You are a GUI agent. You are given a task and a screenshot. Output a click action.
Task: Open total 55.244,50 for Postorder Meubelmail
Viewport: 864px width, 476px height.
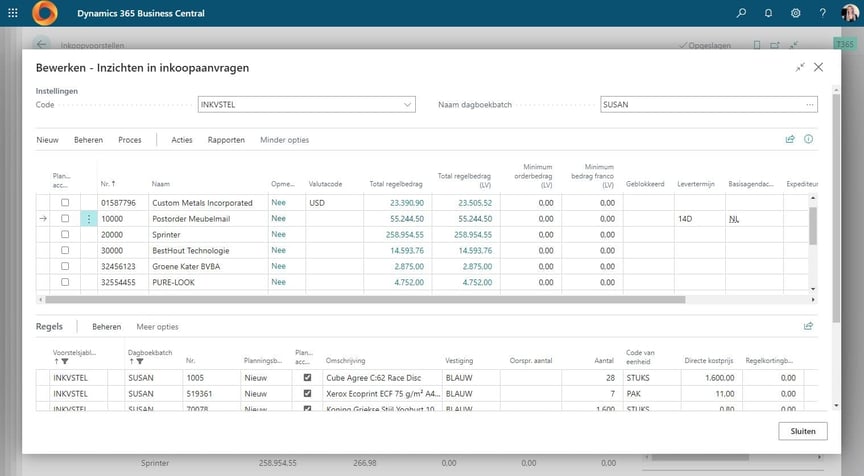(407, 219)
